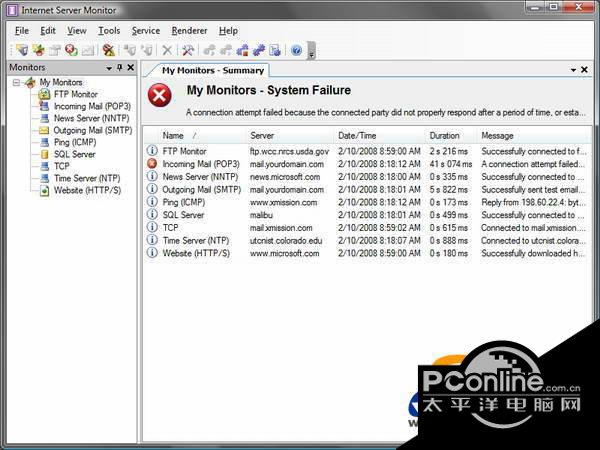Click the new monitor toolbar icon
The image size is (600, 450).
point(22,50)
